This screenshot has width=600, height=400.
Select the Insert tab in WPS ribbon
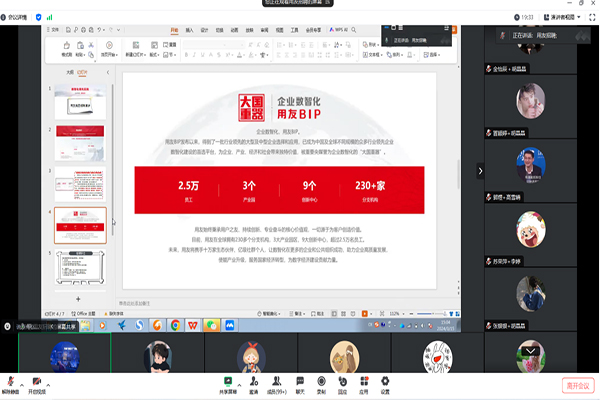point(189,29)
